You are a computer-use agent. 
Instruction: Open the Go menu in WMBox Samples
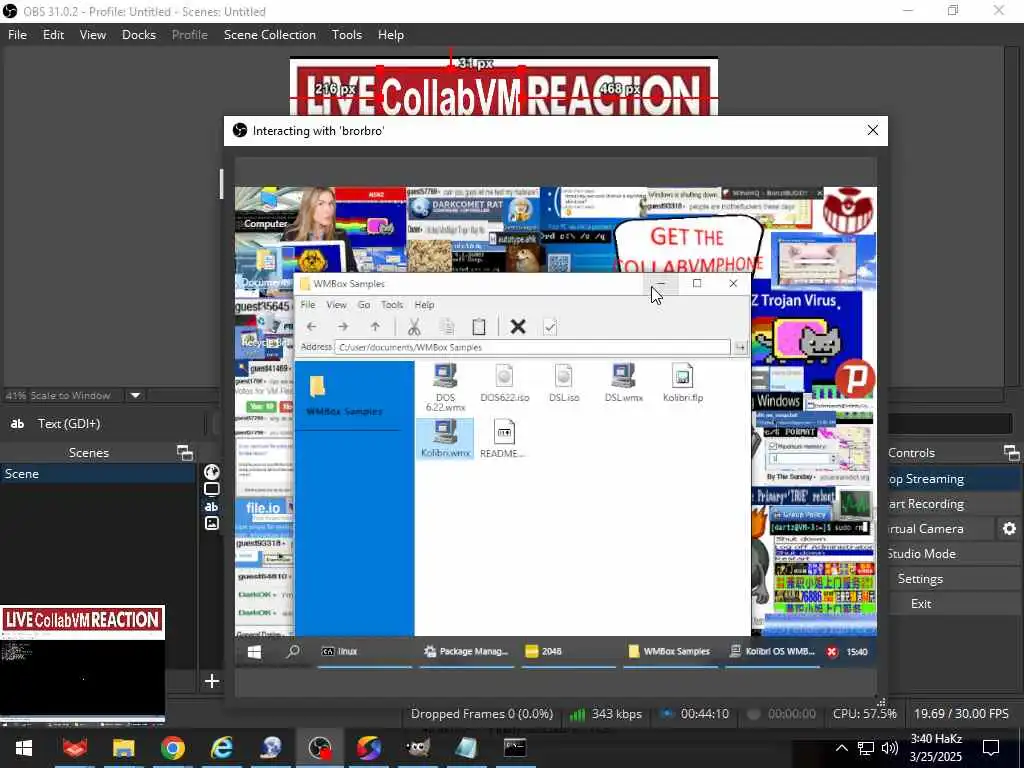364,305
